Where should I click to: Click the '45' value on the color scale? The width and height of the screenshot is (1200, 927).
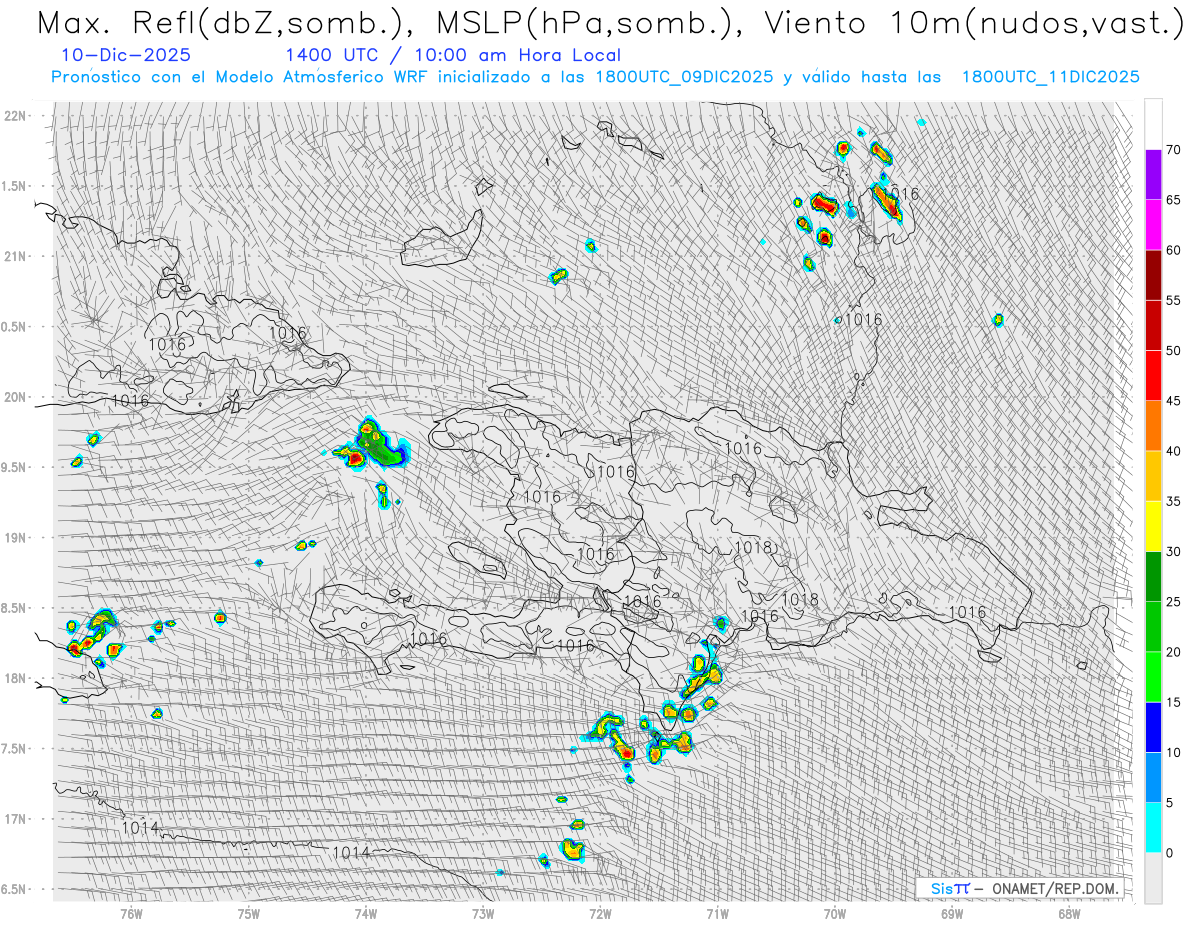point(1173,401)
